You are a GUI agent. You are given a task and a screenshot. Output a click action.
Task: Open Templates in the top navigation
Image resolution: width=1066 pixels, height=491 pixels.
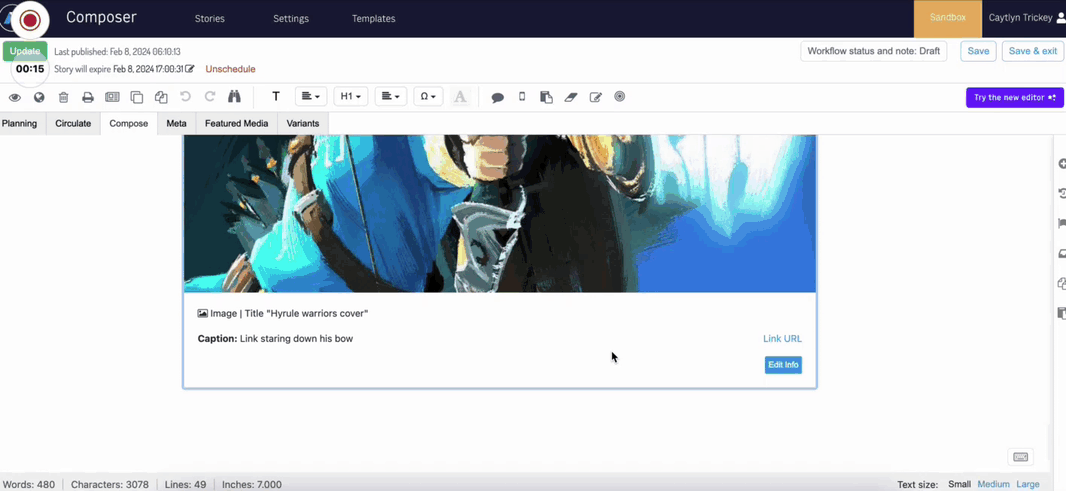tap(373, 19)
